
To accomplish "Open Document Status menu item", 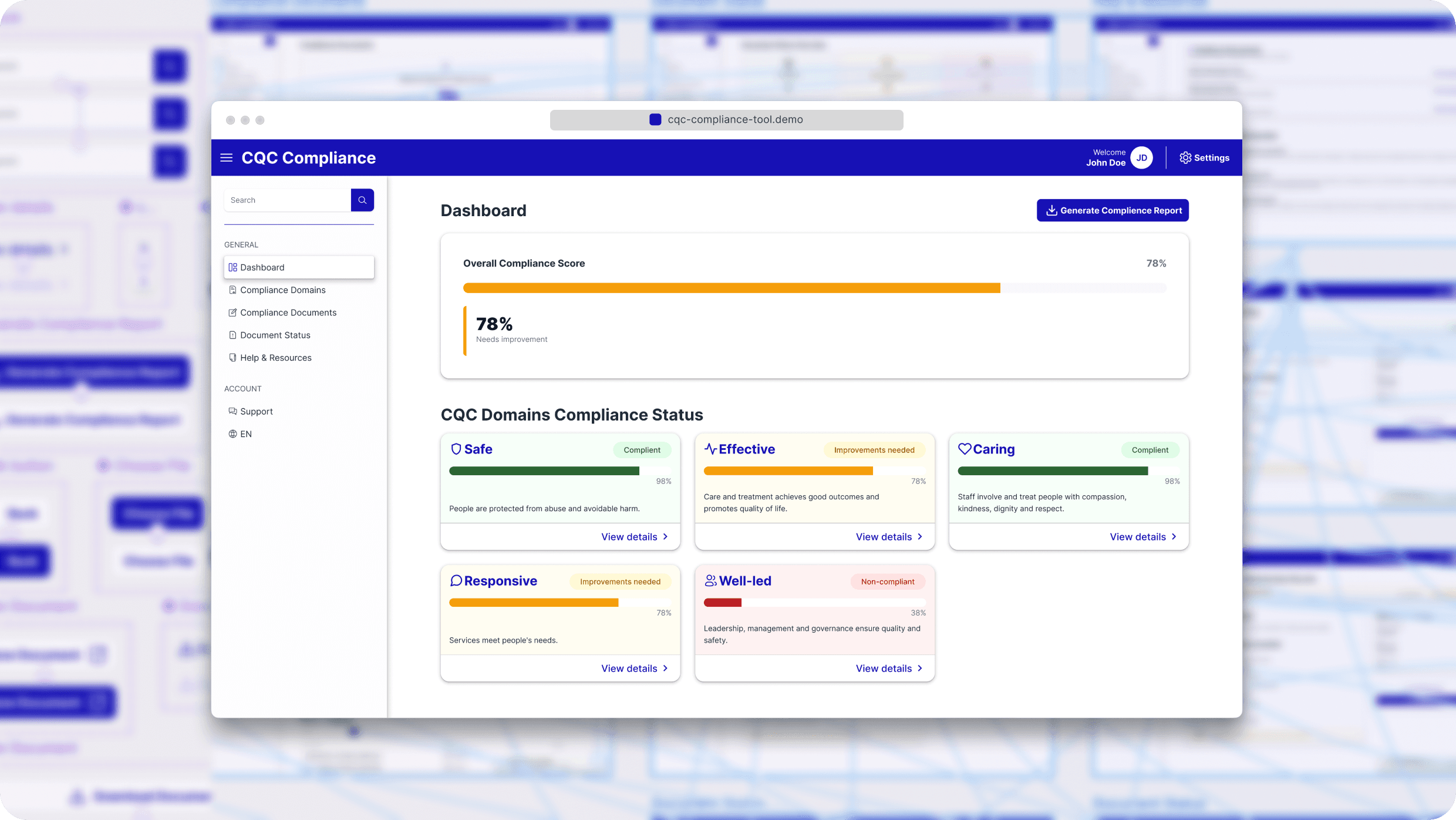I will [x=275, y=335].
